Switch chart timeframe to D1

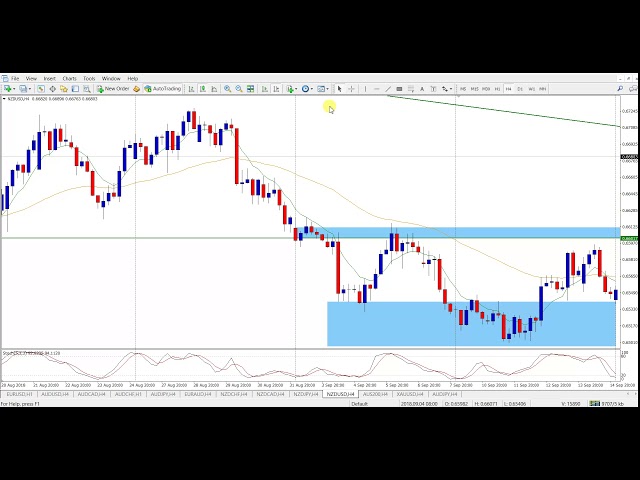pyautogui.click(x=520, y=89)
